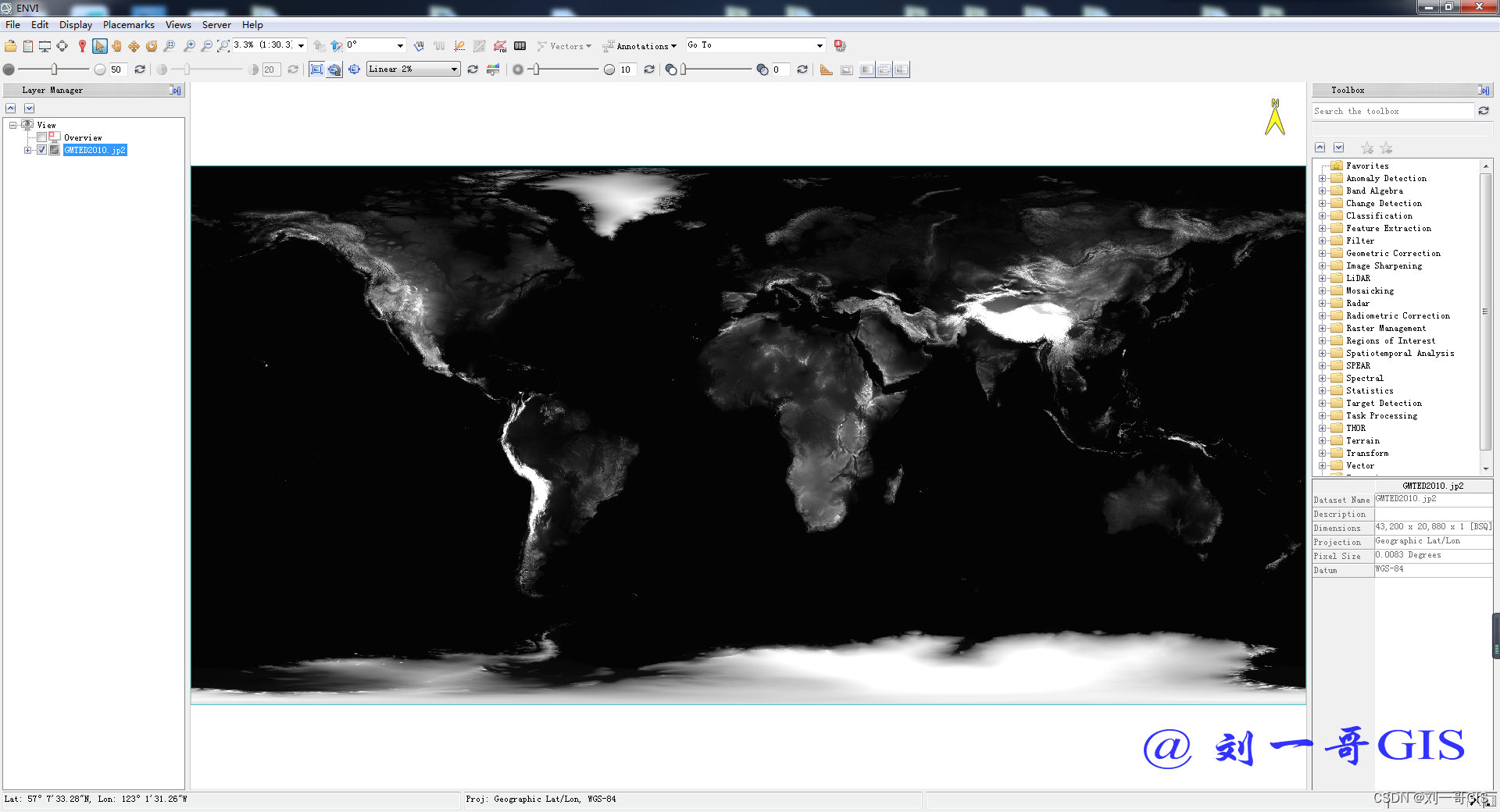This screenshot has width=1500, height=812.
Task: Click the Fly crosshair tool icon
Action: point(134,46)
